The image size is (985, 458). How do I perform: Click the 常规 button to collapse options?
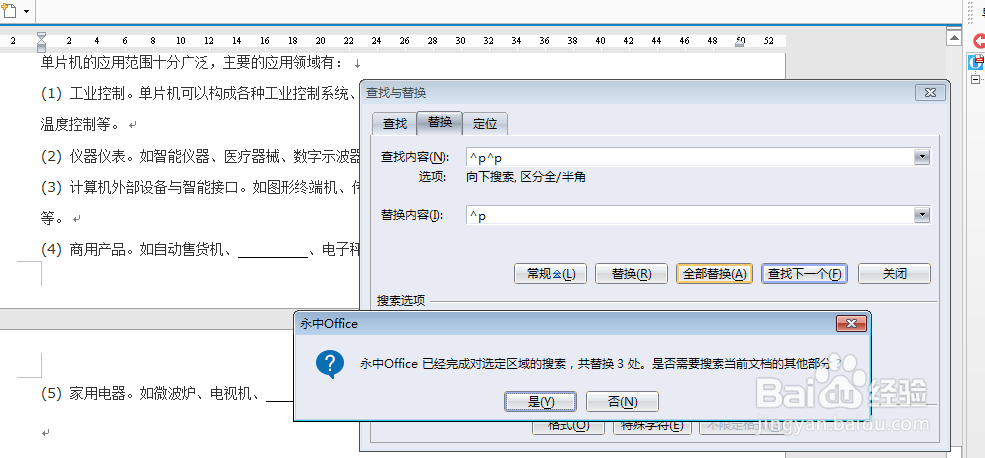550,274
